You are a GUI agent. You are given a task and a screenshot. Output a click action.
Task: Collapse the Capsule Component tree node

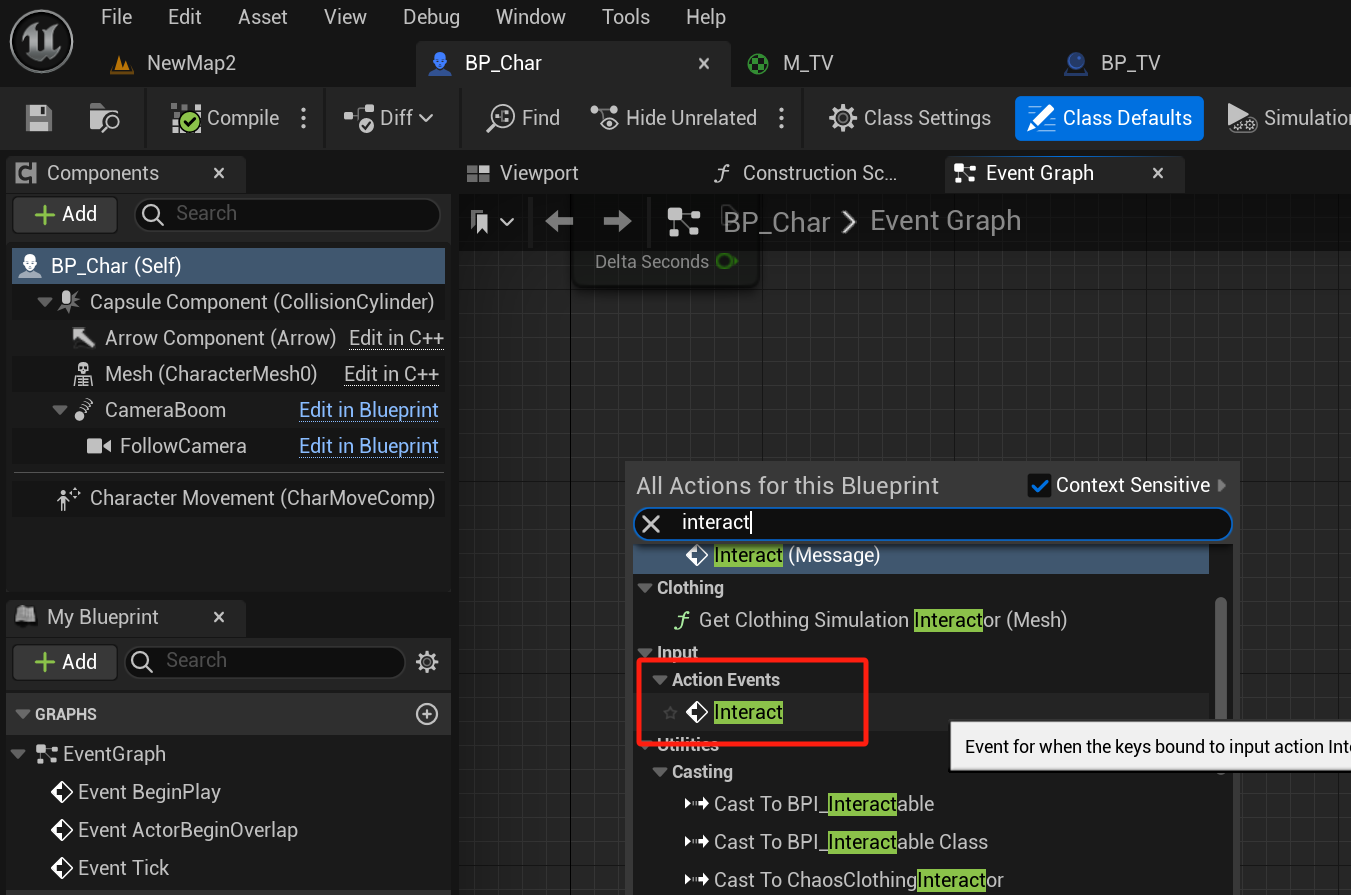pos(44,302)
